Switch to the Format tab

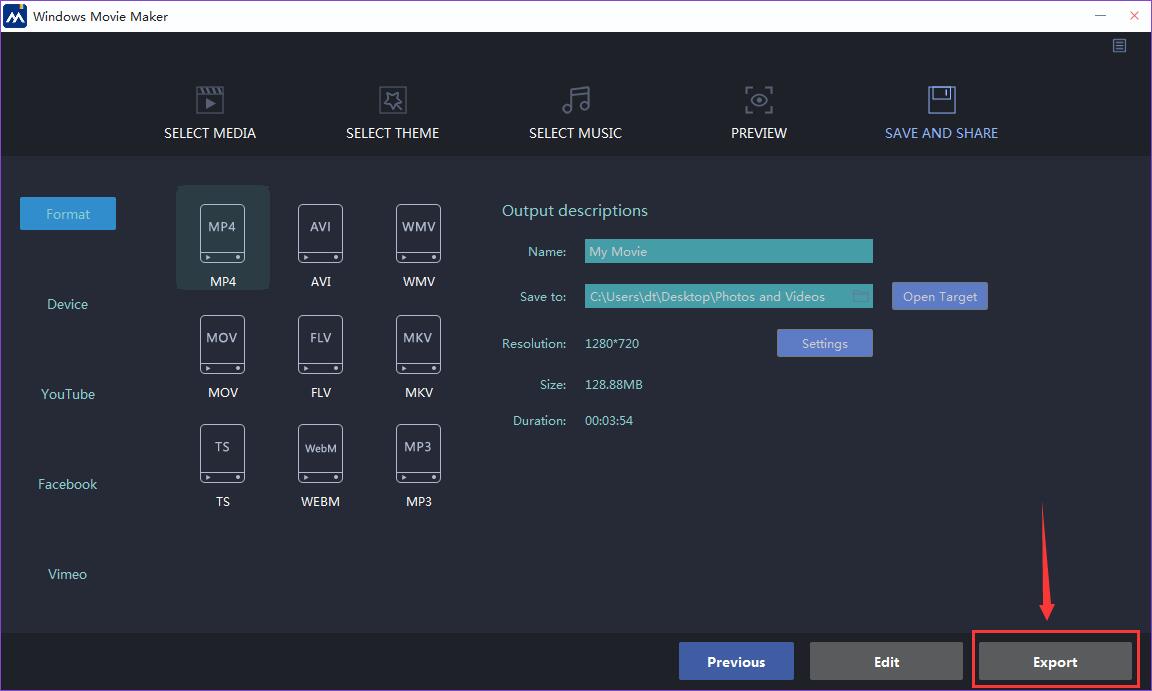point(68,214)
